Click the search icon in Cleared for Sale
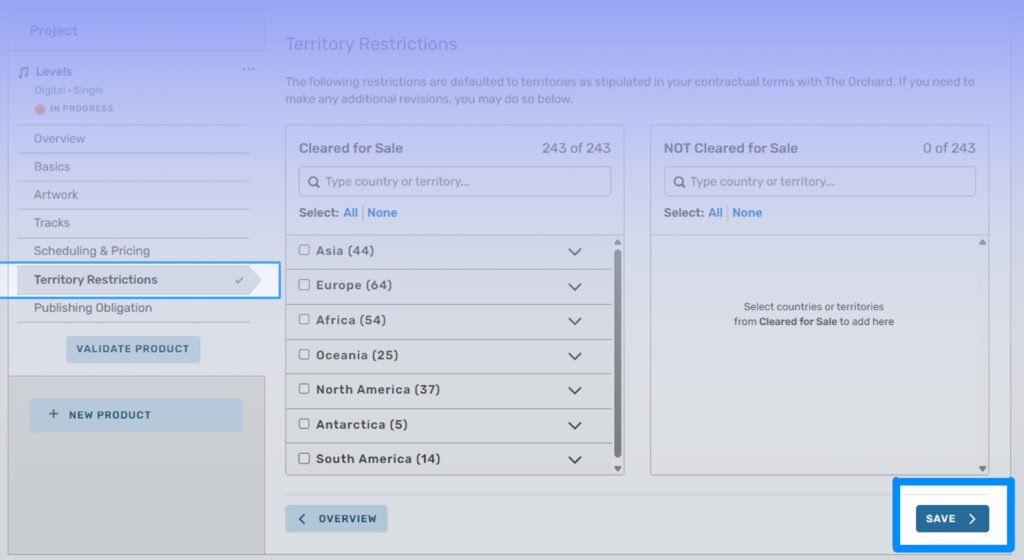1024x560 pixels. pos(314,182)
